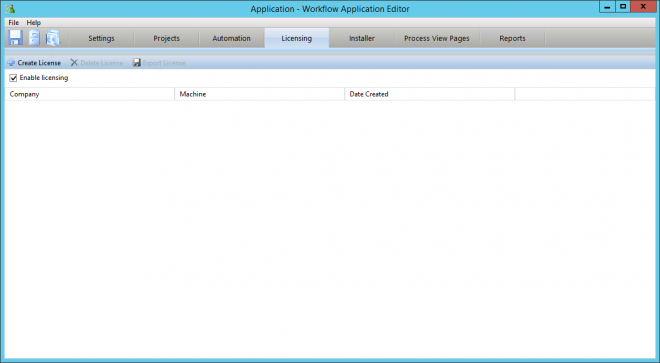Screen dimensions: 660x363
Task: Sort by the Date Created column header
Action: pyautogui.click(x=430, y=94)
